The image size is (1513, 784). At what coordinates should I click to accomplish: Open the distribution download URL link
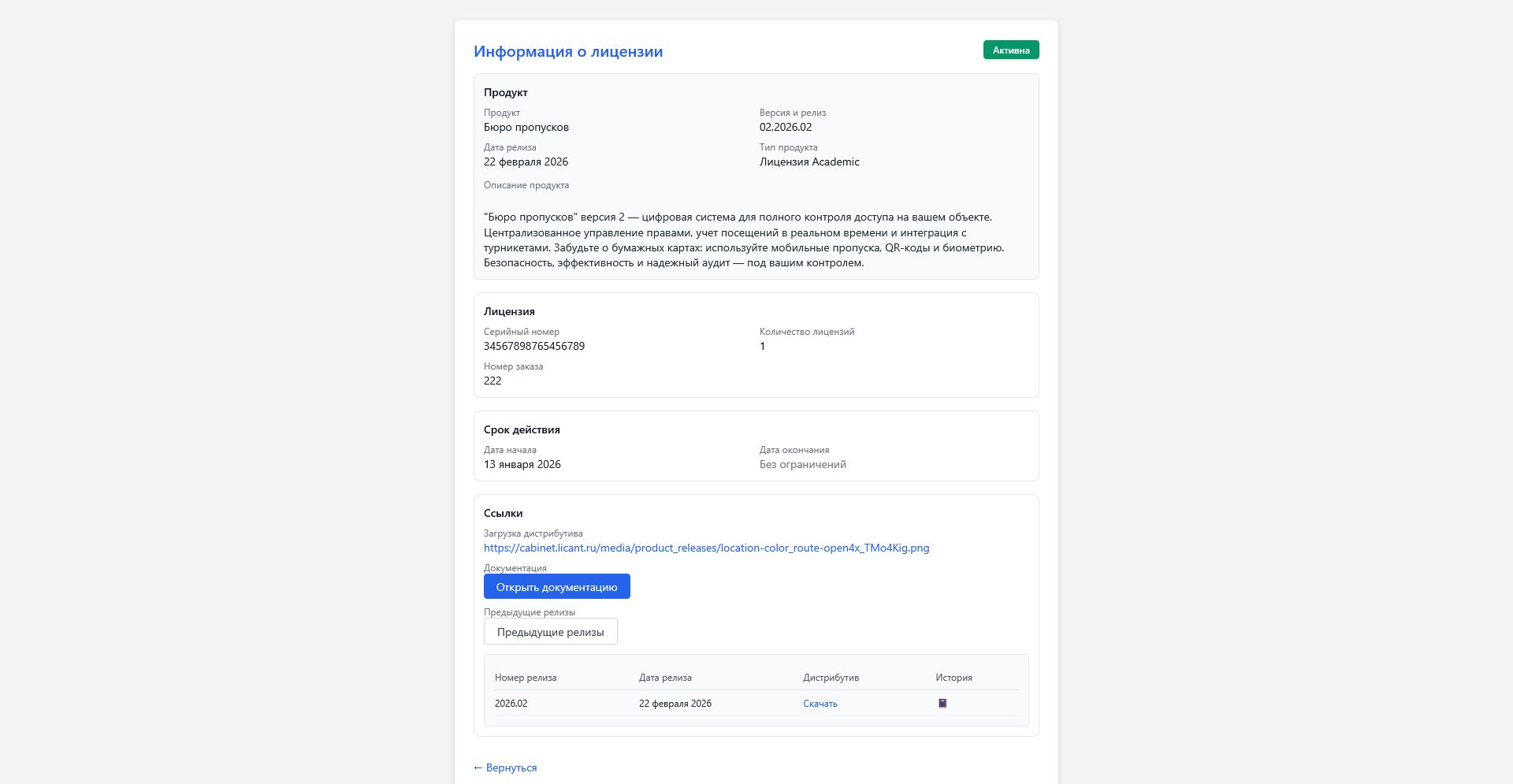click(x=706, y=548)
